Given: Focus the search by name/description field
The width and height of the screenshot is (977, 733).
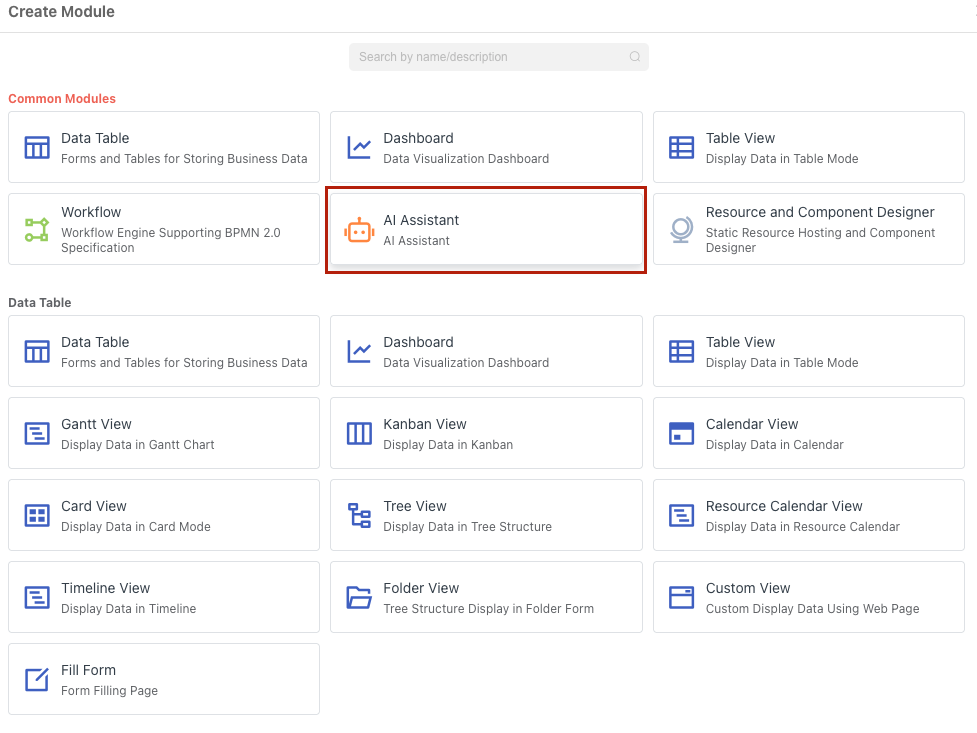Looking at the screenshot, I should tap(490, 57).
